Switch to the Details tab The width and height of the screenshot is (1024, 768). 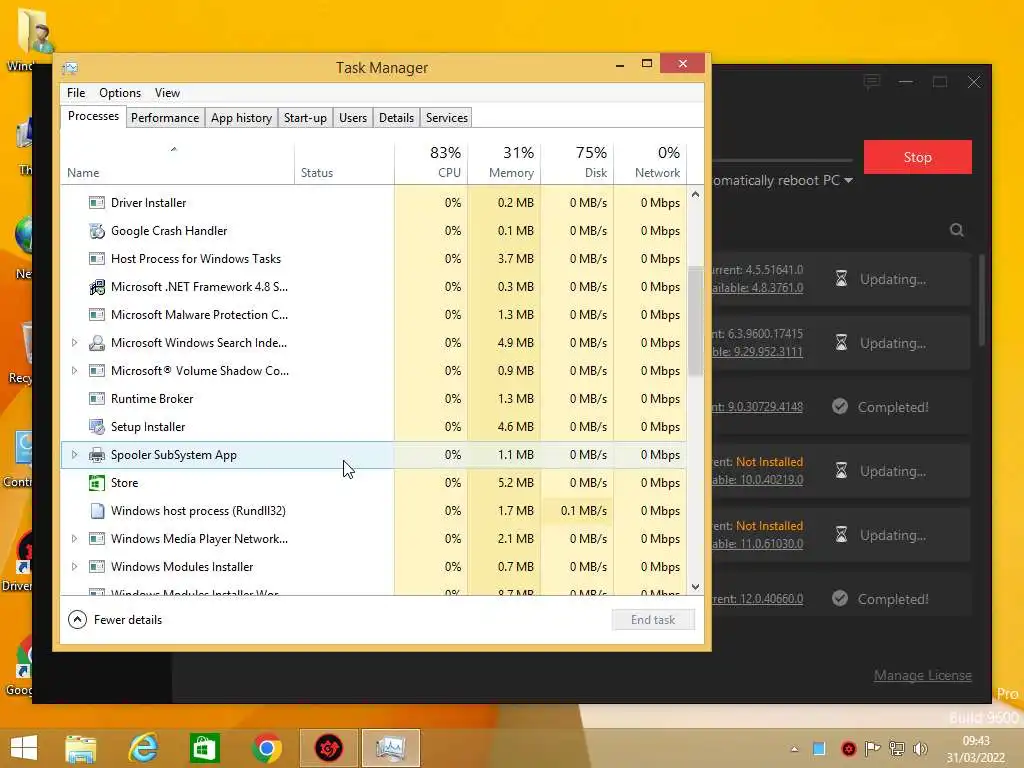click(396, 118)
